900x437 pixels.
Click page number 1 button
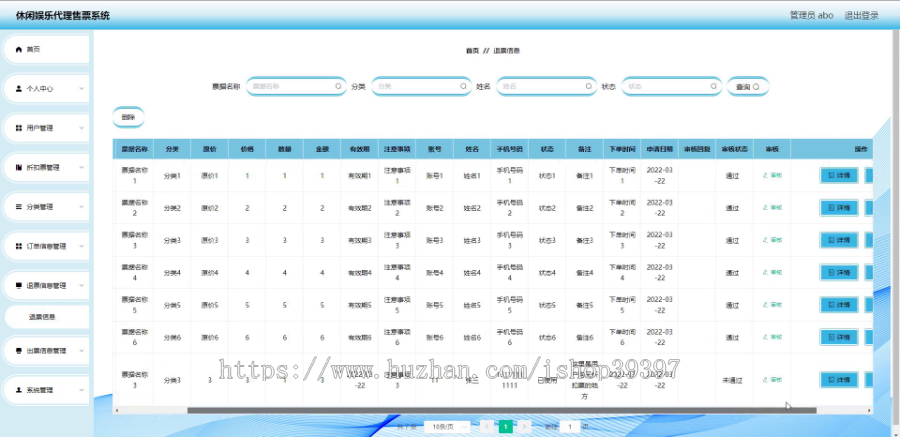pos(505,427)
